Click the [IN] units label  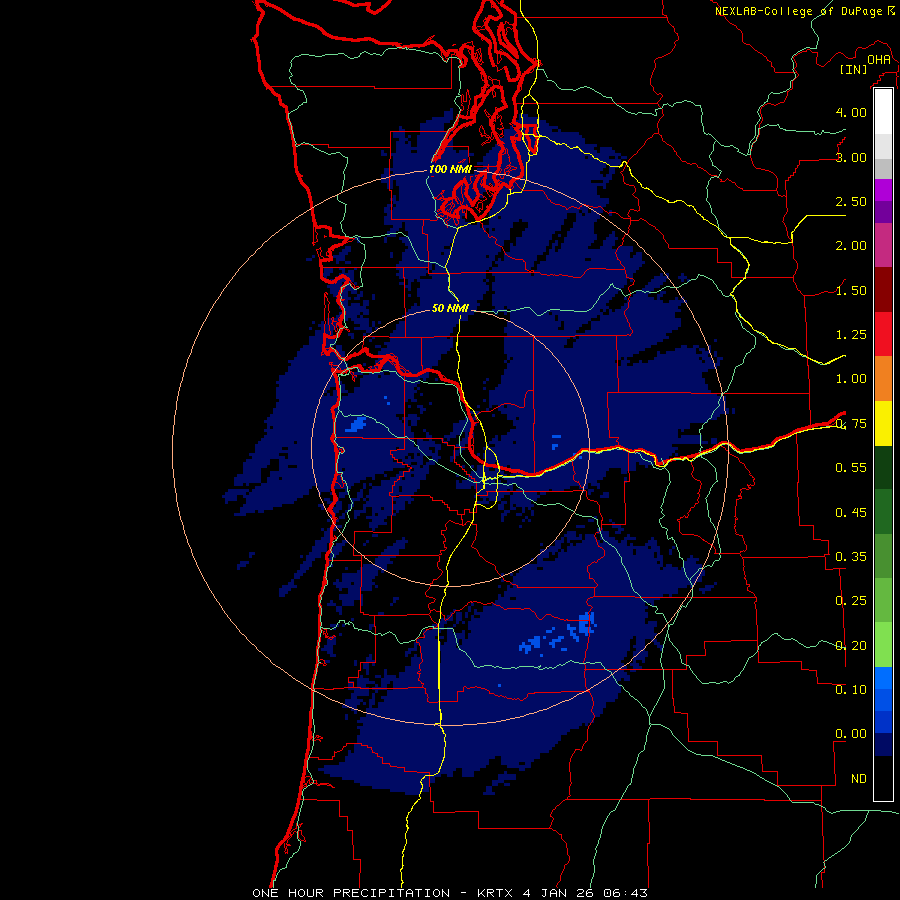pos(853,69)
